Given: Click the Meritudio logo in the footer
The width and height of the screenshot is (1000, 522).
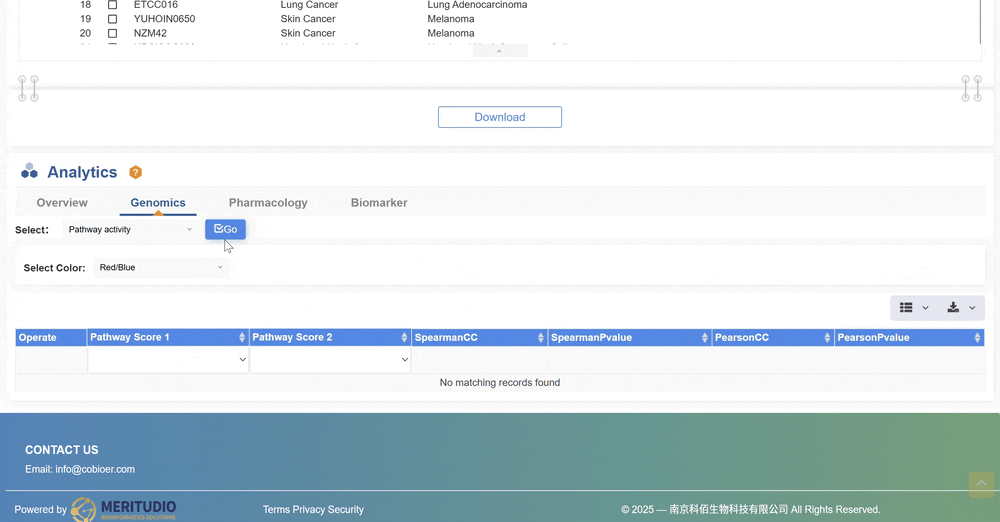Looking at the screenshot, I should tap(124, 509).
